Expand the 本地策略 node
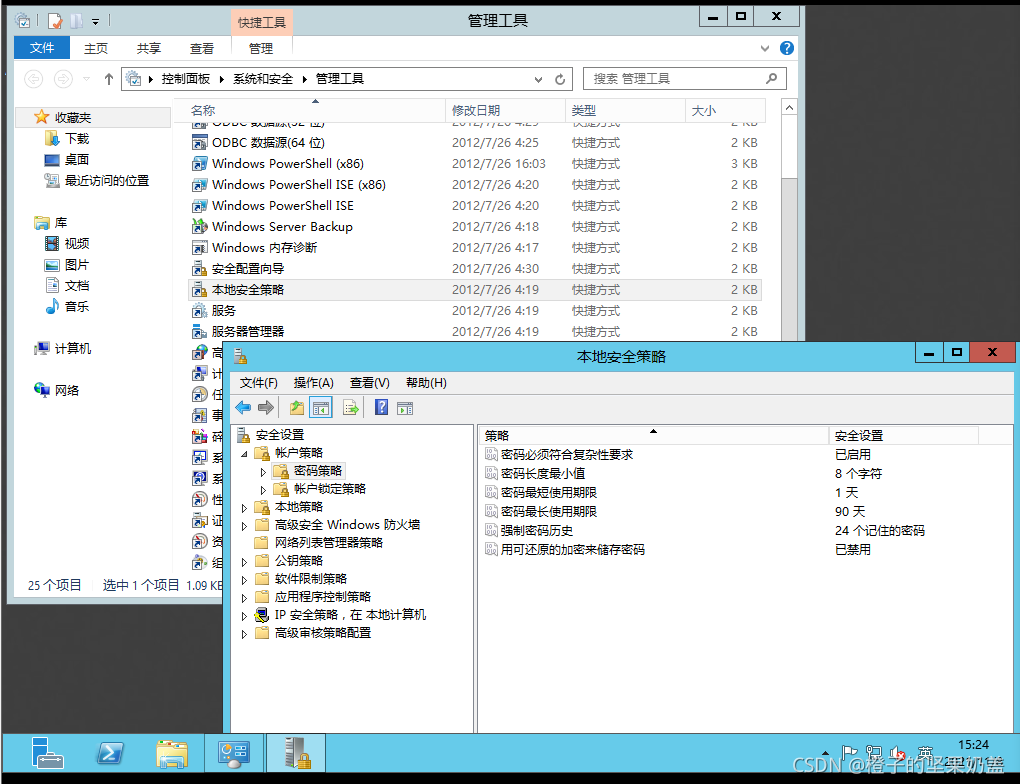 [x=243, y=506]
